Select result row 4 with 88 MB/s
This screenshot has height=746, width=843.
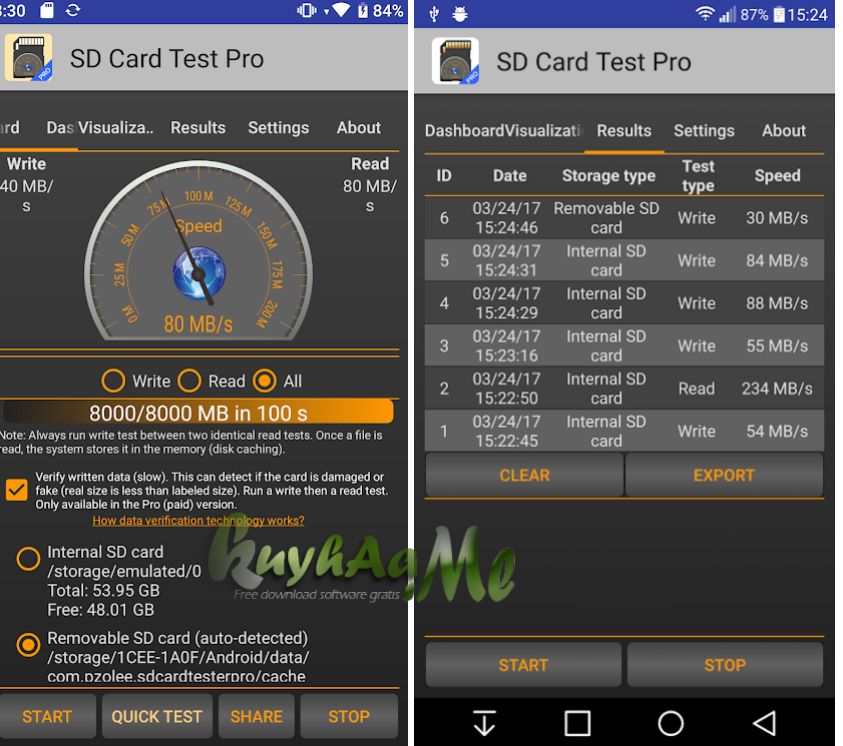(x=624, y=303)
